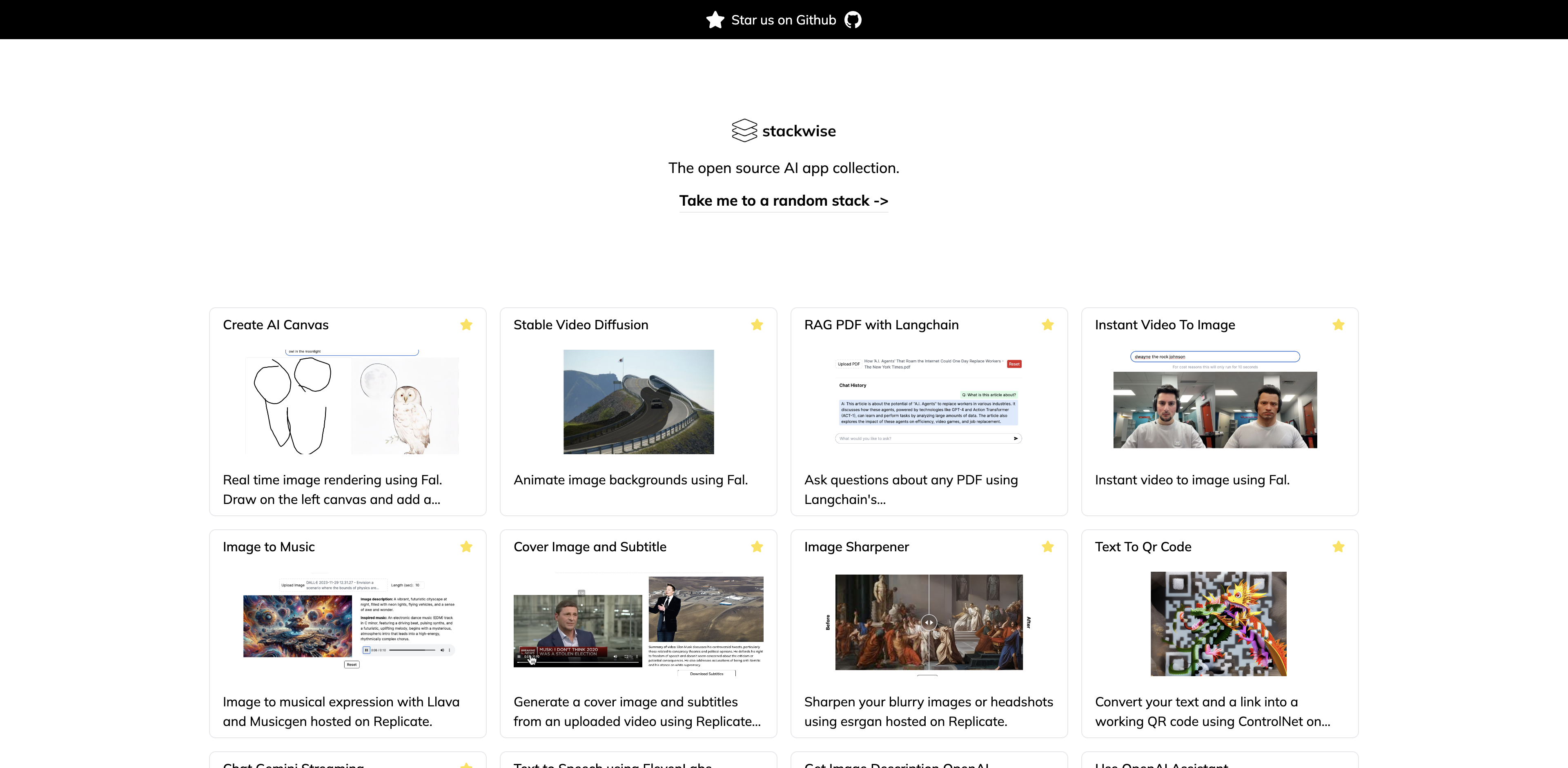The image size is (1568, 768).
Task: Star the Image Sharpener card
Action: tap(1047, 547)
